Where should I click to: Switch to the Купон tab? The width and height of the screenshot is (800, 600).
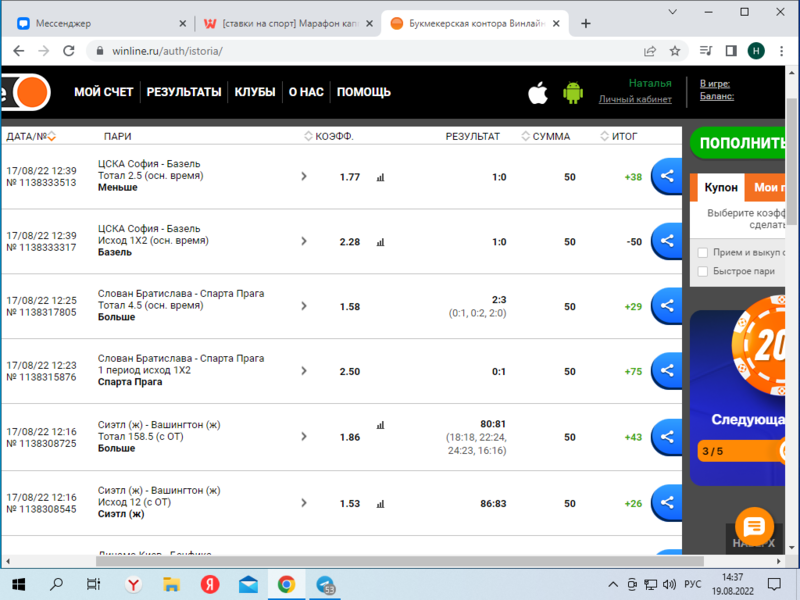tap(720, 187)
